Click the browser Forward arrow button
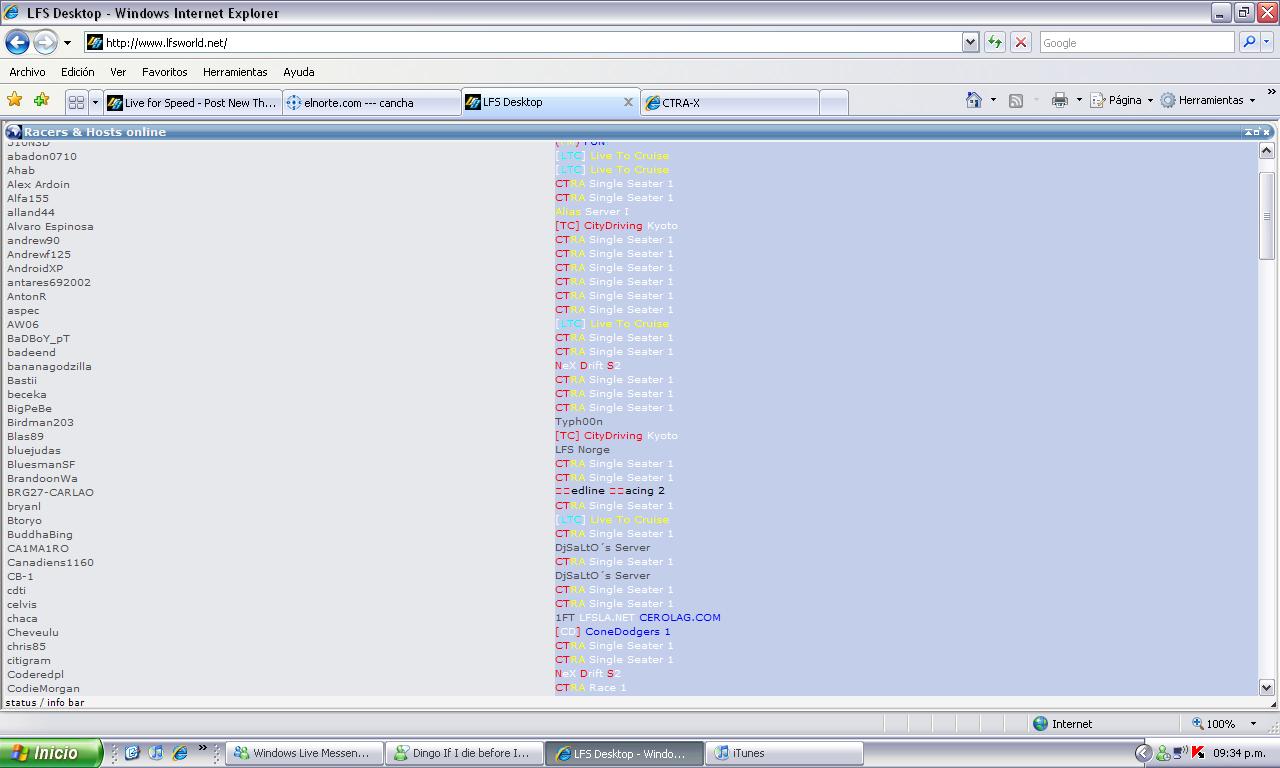This screenshot has height=768, width=1280. tap(45, 42)
